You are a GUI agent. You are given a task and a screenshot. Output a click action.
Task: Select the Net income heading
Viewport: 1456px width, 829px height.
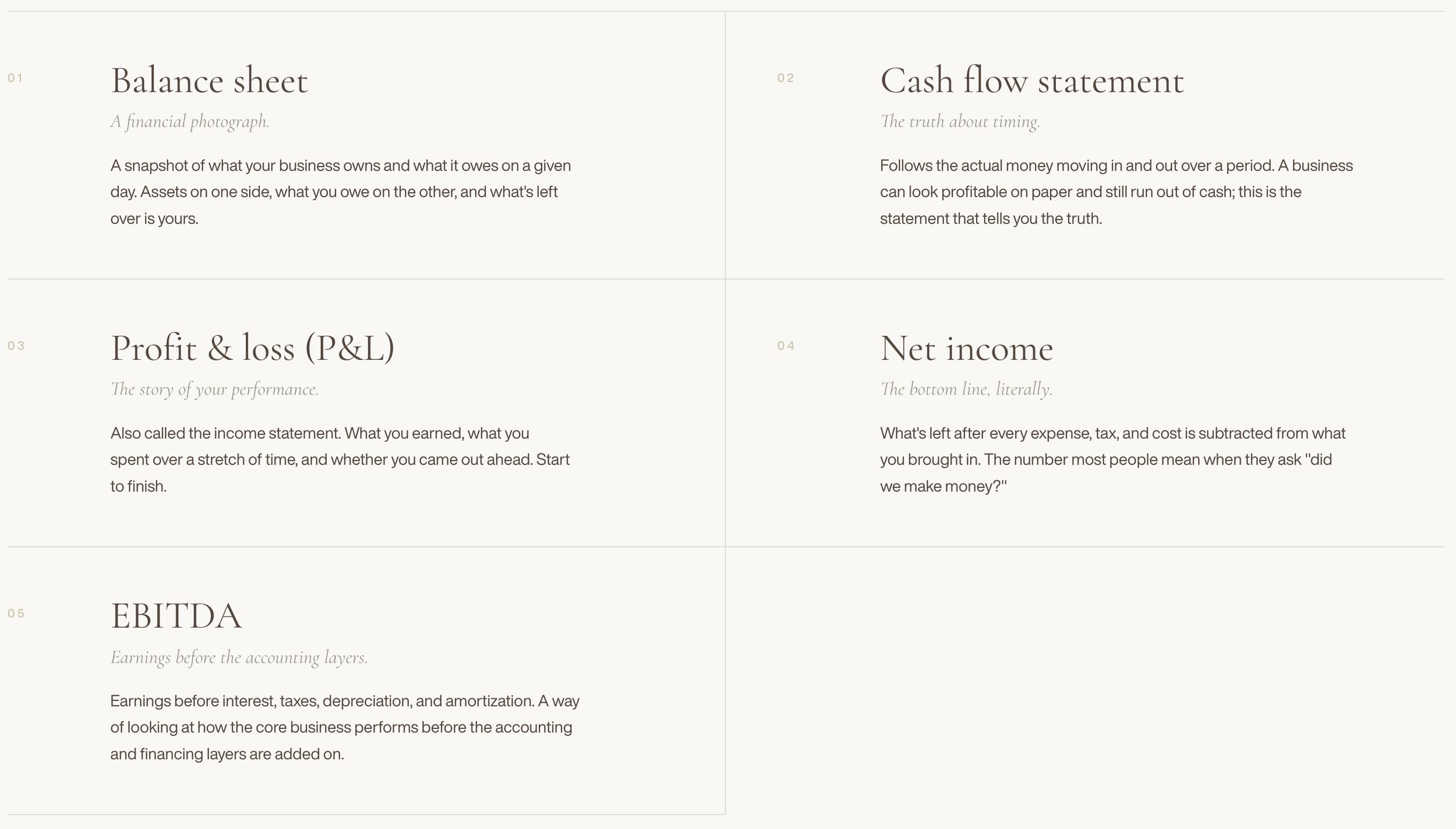point(967,348)
